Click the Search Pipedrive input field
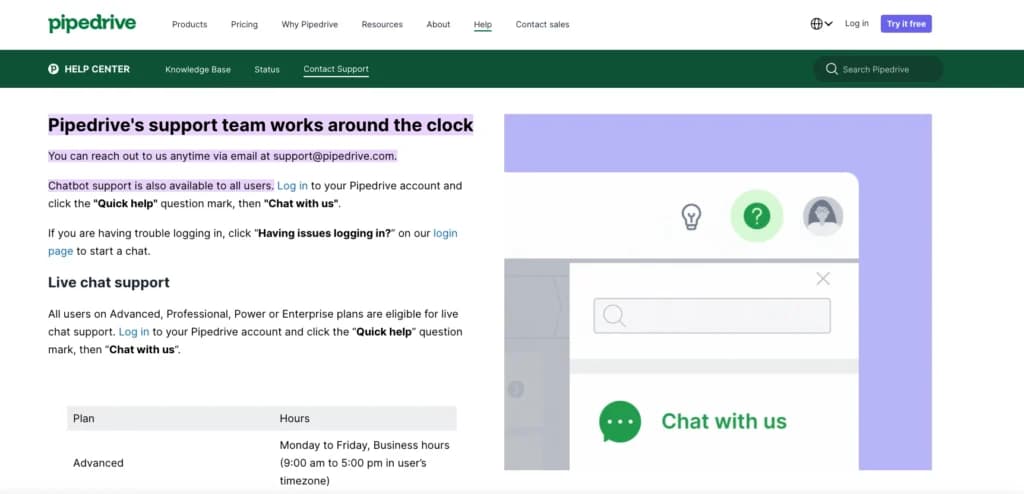1024x494 pixels. point(878,69)
